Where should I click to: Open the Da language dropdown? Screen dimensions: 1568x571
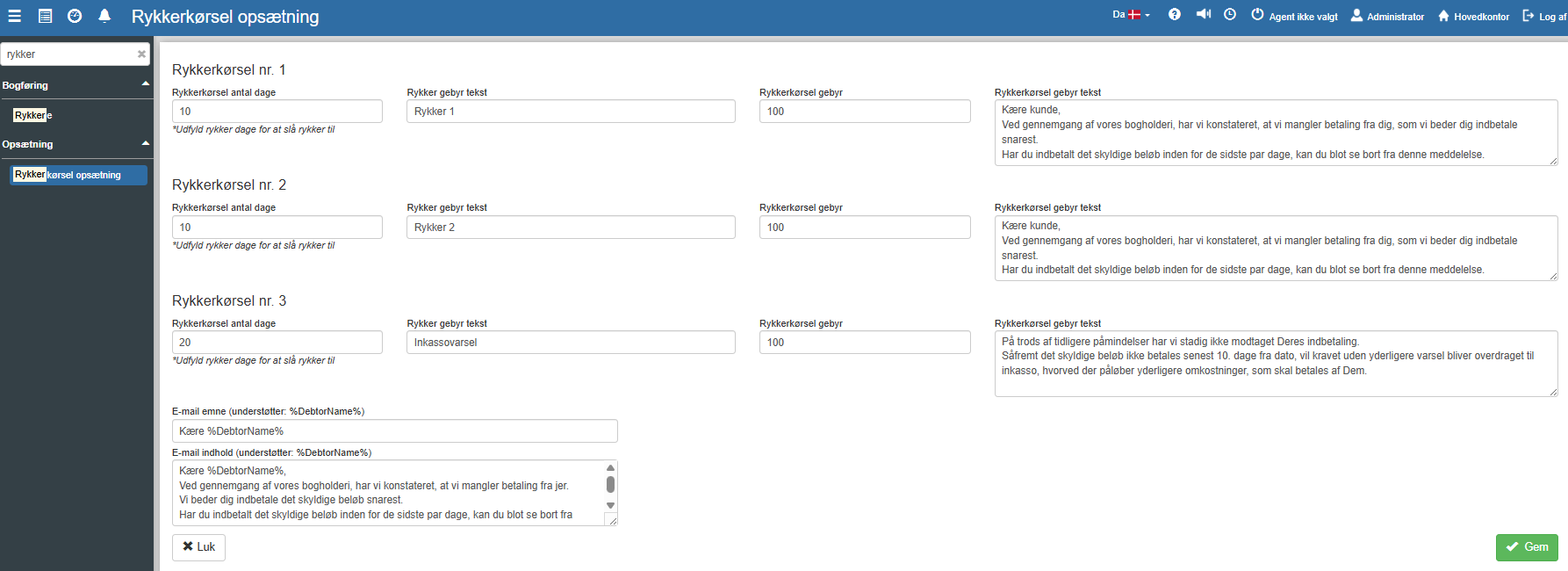tap(1131, 15)
